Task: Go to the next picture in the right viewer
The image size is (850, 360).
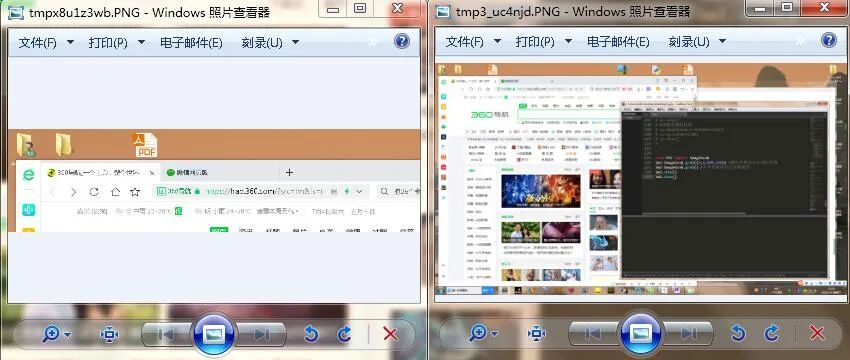Action: (x=687, y=333)
